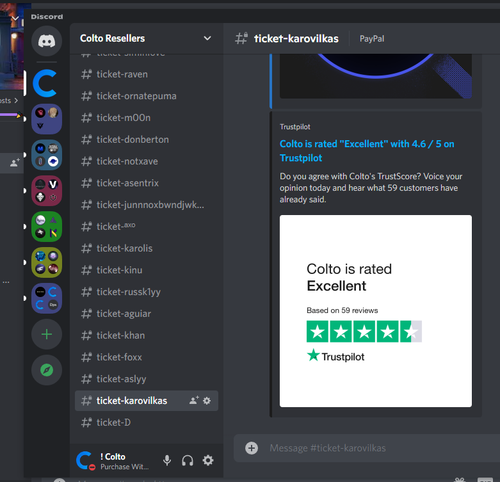Open Discord home direct messages icon

pos(47,41)
